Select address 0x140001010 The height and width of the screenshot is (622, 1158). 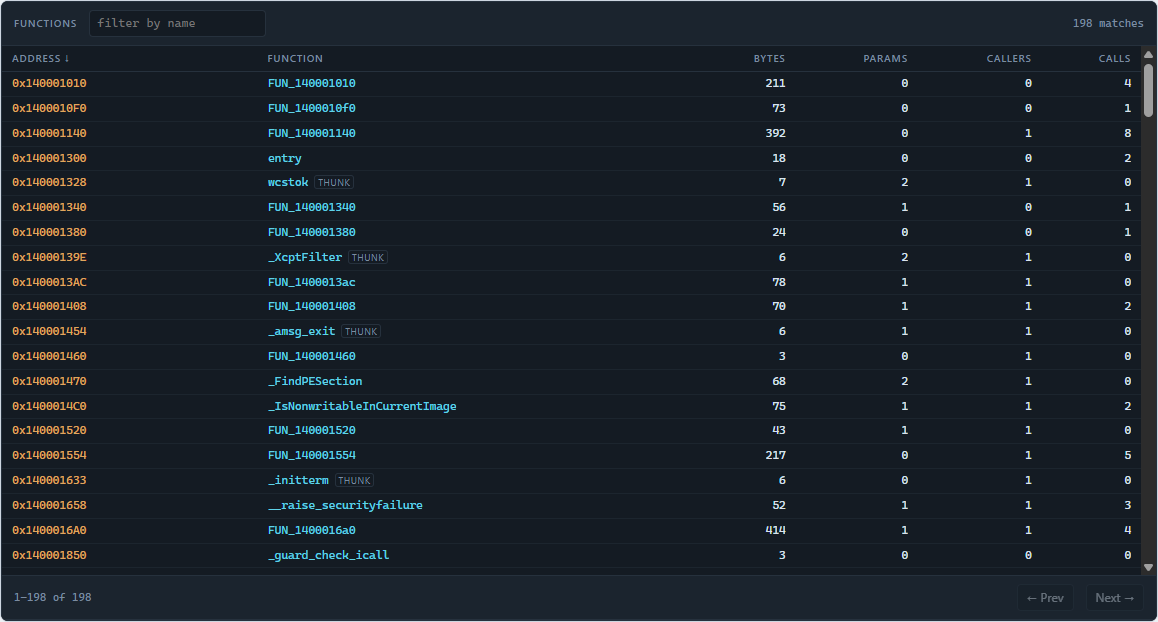pos(49,83)
